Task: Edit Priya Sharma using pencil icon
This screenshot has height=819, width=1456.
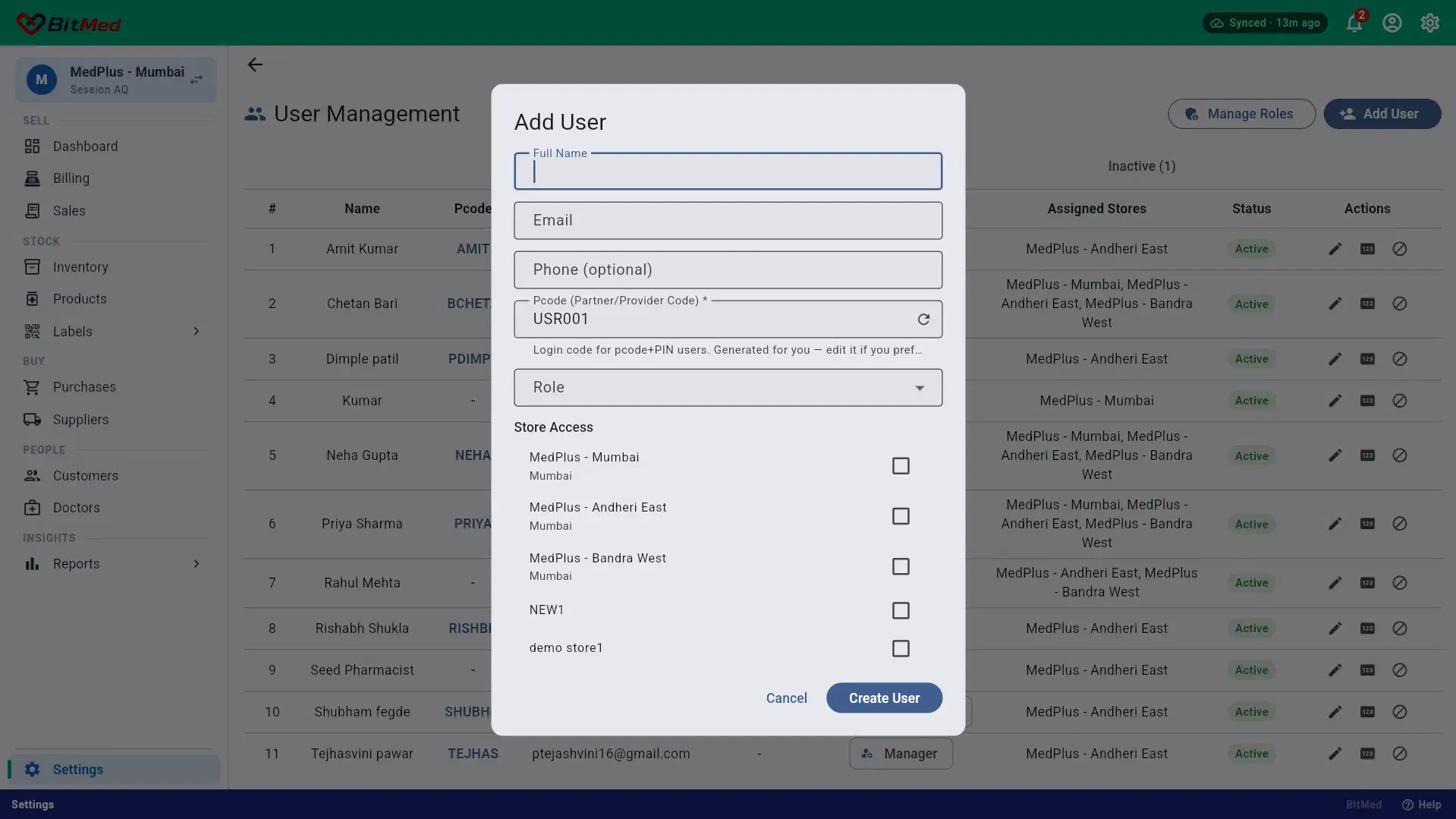Action: click(1335, 524)
